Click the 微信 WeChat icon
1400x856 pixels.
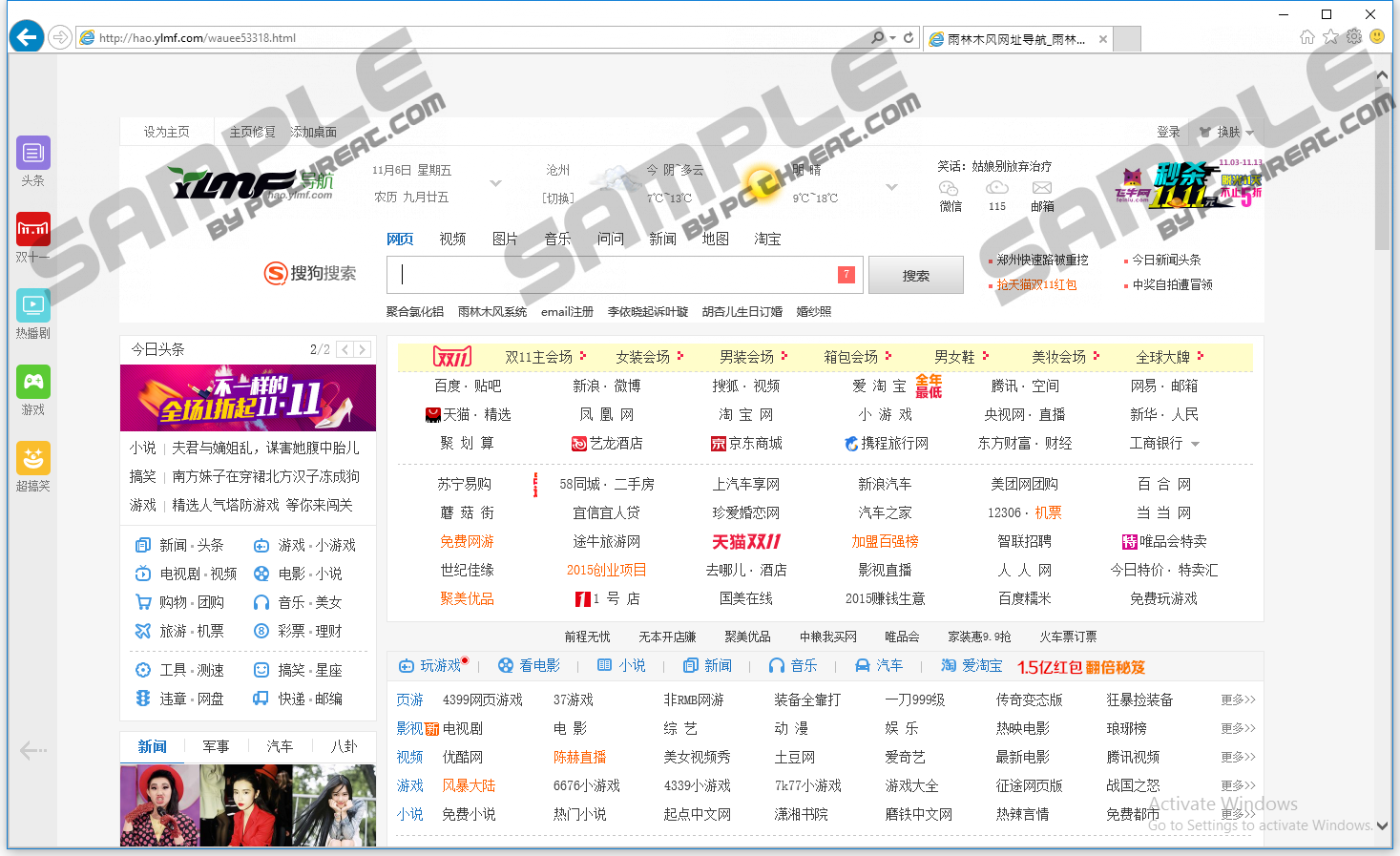pyautogui.click(x=950, y=189)
